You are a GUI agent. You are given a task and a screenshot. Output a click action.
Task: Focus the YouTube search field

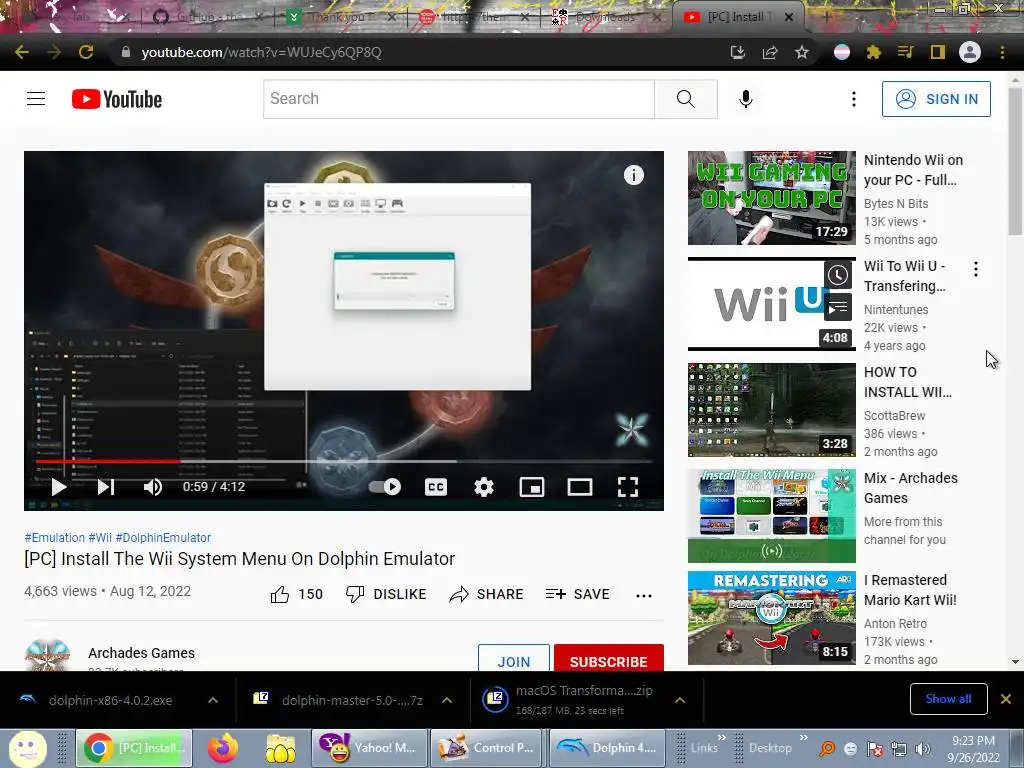click(x=458, y=99)
